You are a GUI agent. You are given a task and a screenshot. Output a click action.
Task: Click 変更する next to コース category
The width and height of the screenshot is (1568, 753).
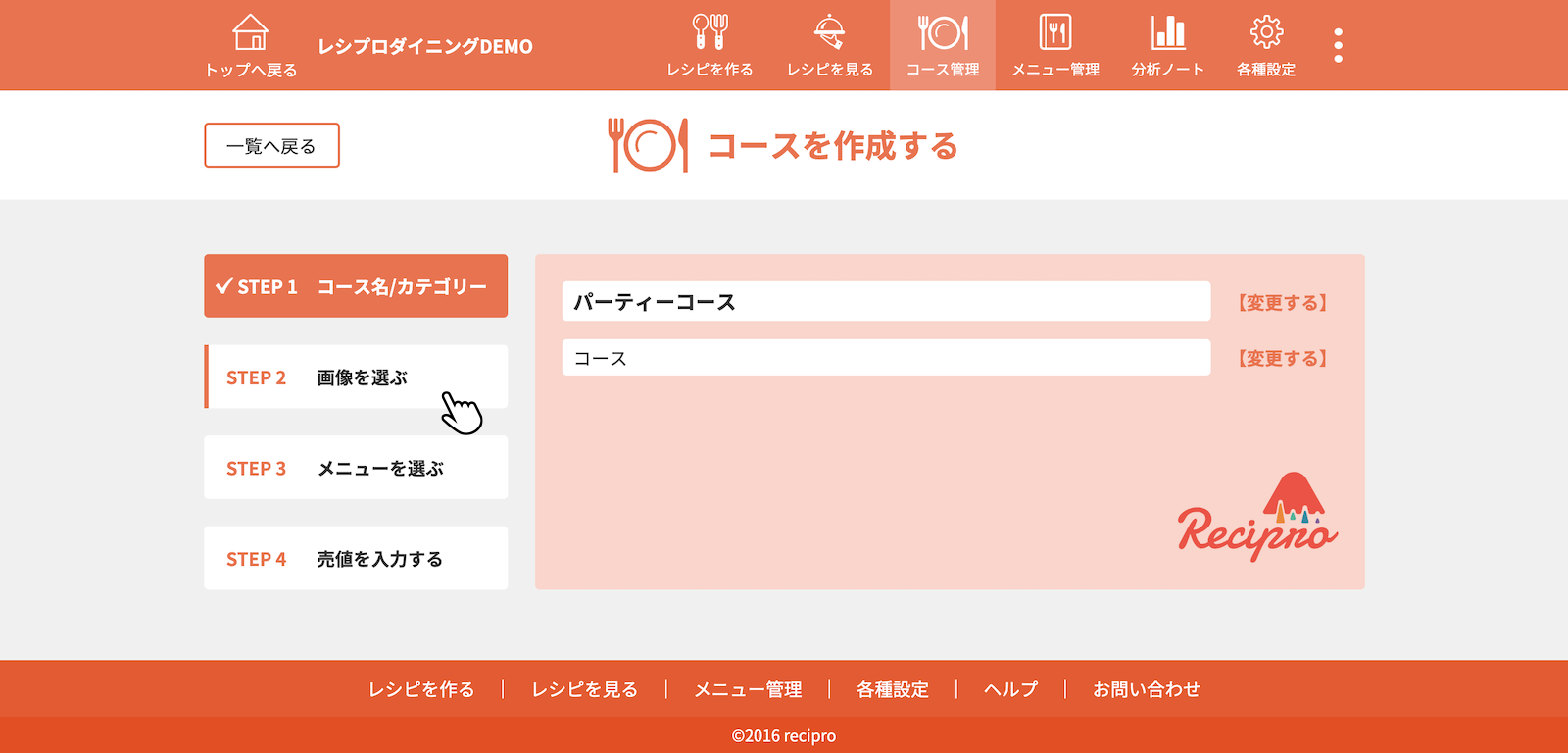[x=1282, y=359]
